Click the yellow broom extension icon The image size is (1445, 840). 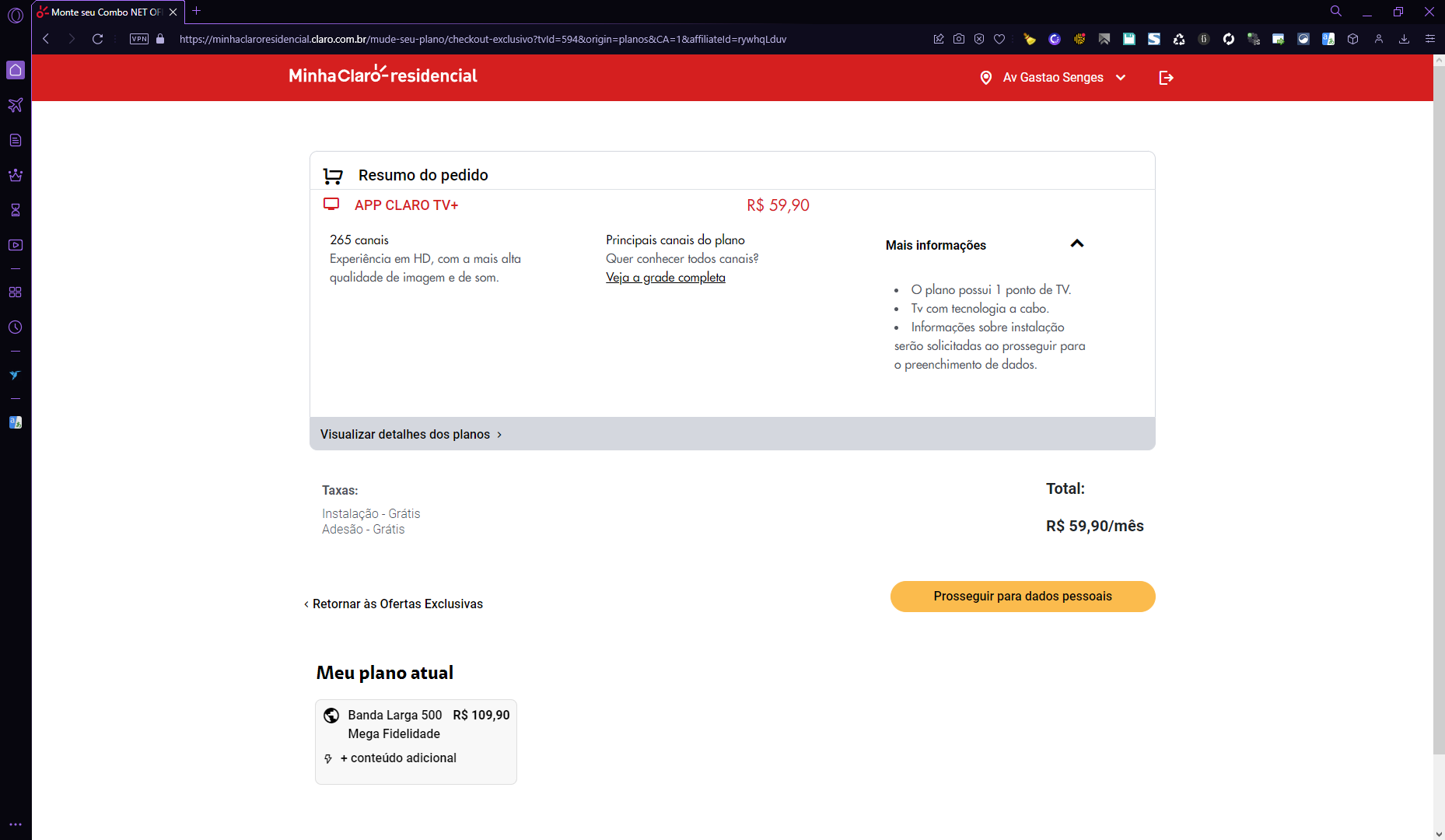[x=1030, y=39]
